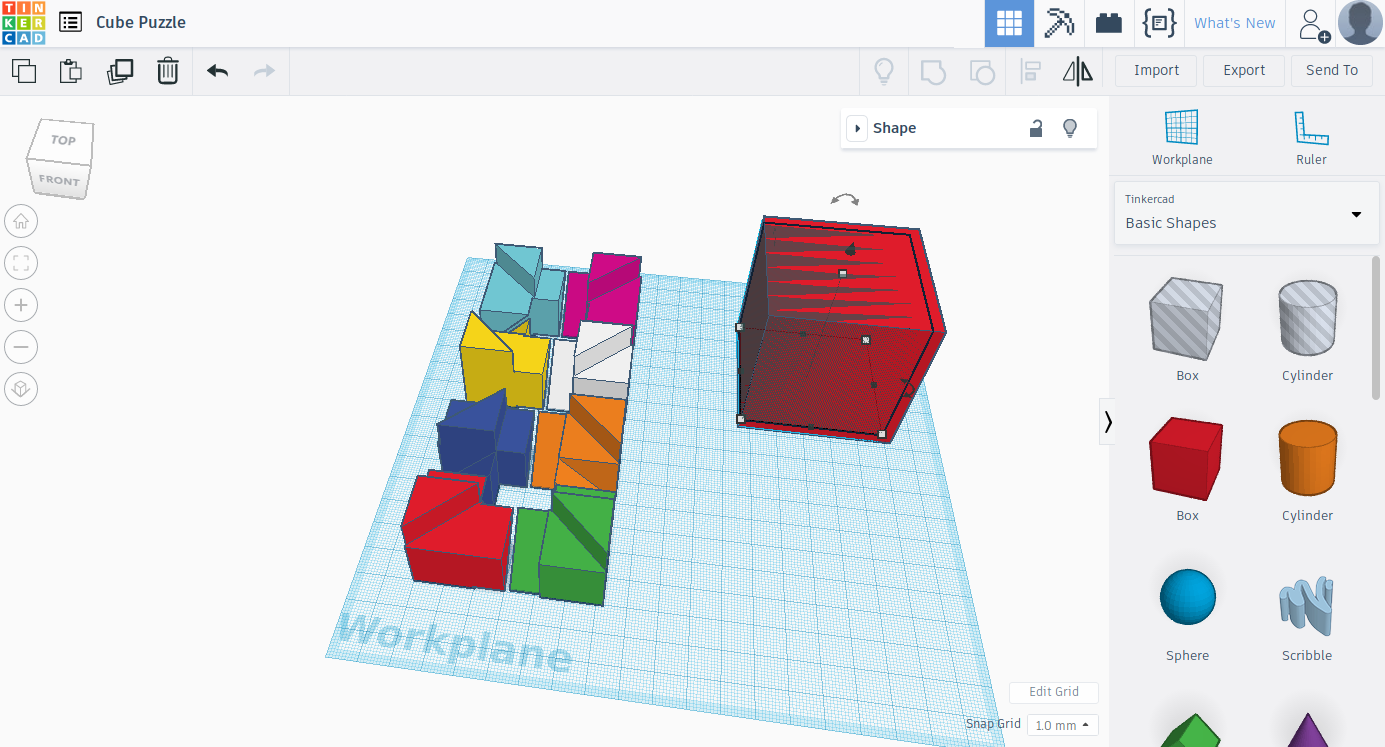Viewport: 1385px width, 747px height.
Task: Click the Copy icon in toolbar
Action: (24, 71)
